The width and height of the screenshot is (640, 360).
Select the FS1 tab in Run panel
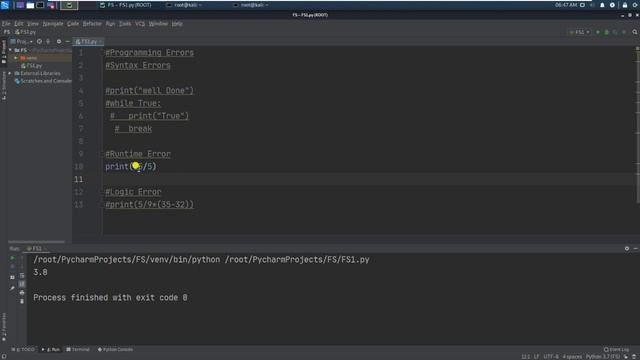pos(36,249)
